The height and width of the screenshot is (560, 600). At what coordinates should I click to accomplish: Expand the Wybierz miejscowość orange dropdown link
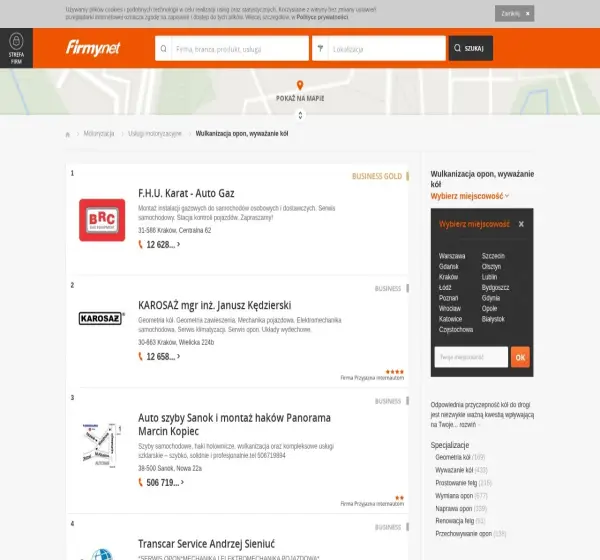(x=470, y=196)
